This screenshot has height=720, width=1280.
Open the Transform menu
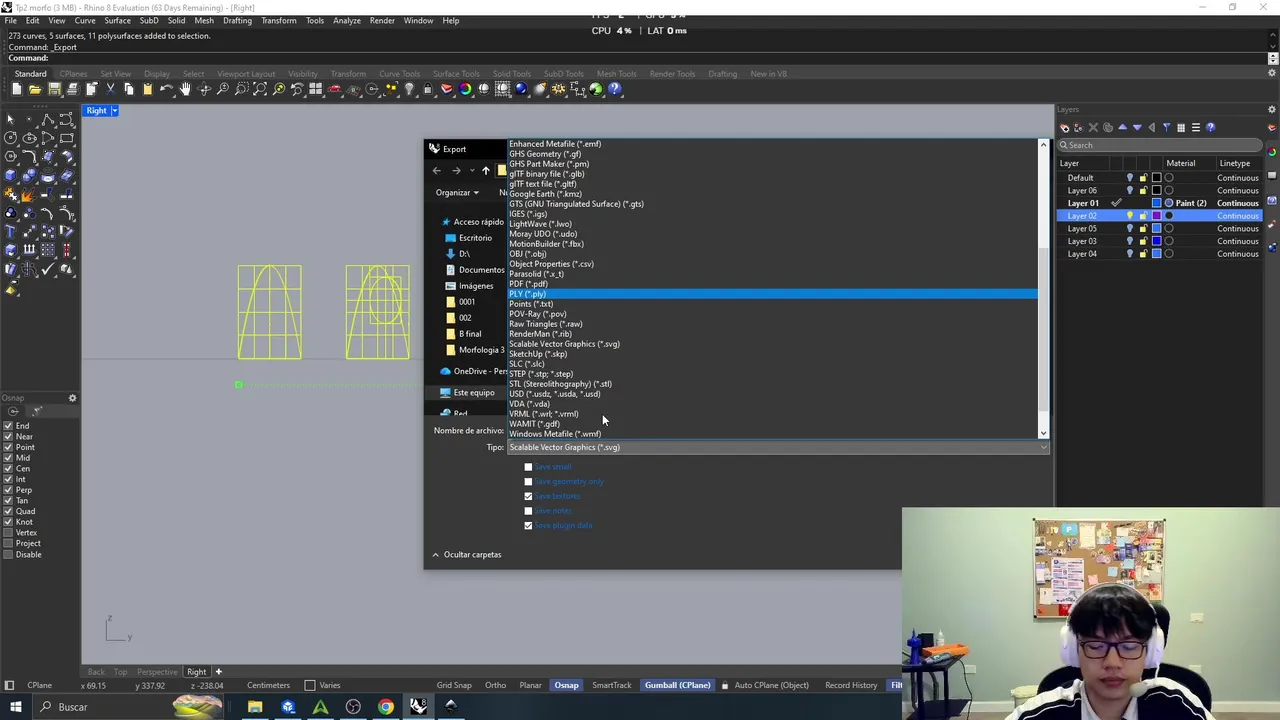coord(278,20)
